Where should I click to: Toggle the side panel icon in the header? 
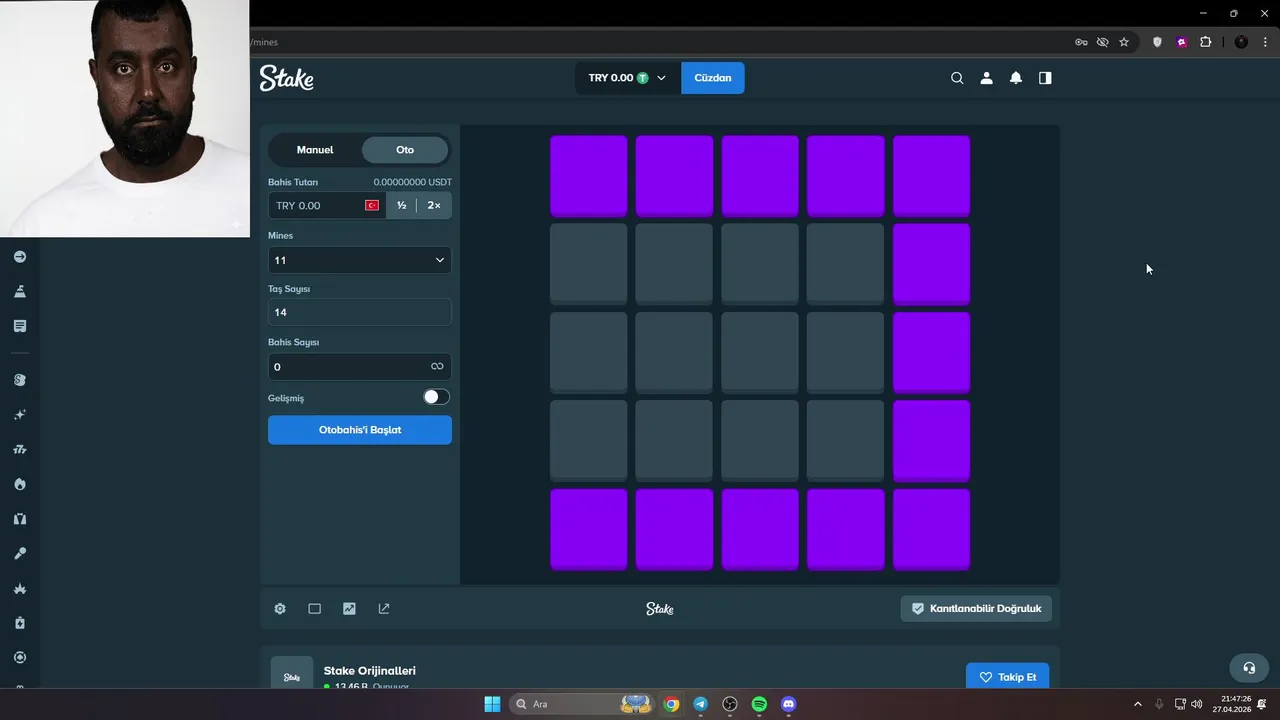pos(1045,78)
